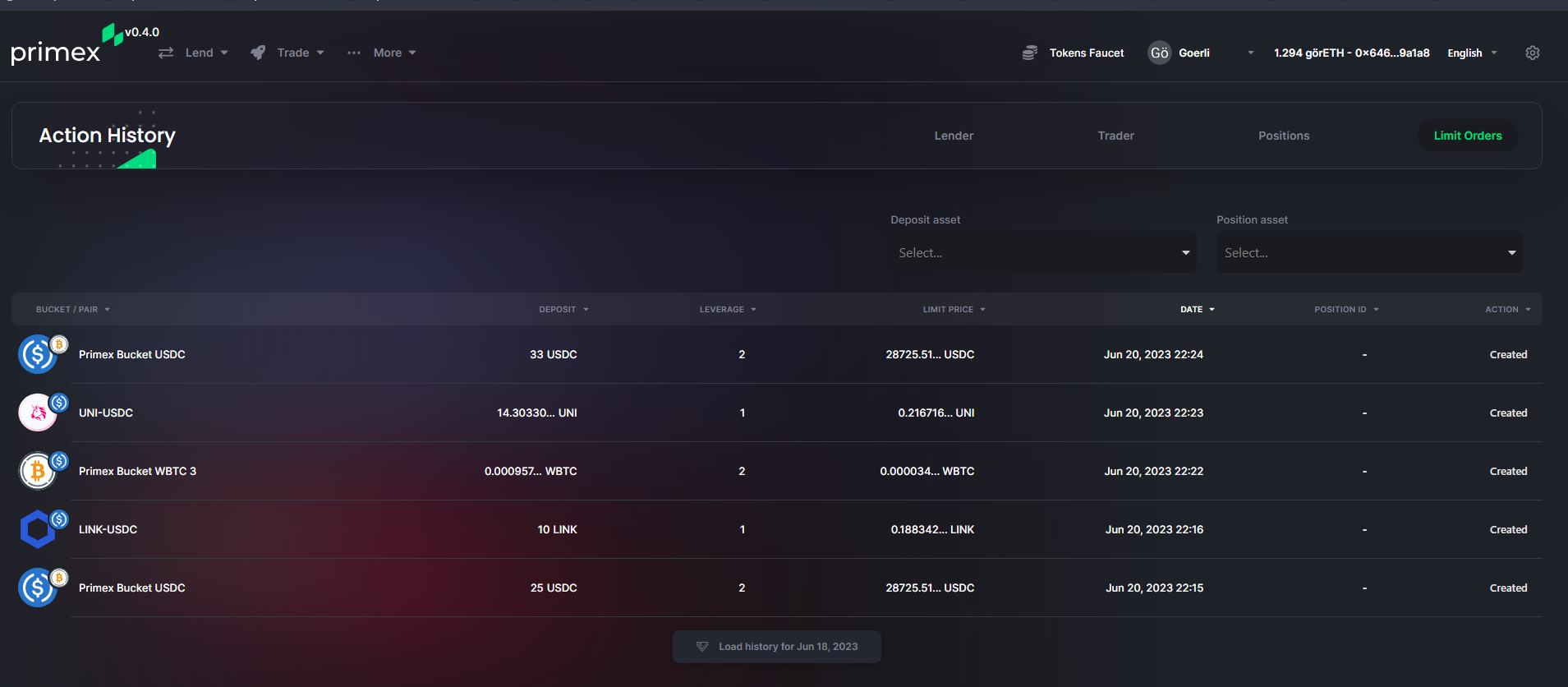This screenshot has height=687, width=1568.
Task: Click deposit value 0.000957... WBTC
Action: [x=531, y=471]
